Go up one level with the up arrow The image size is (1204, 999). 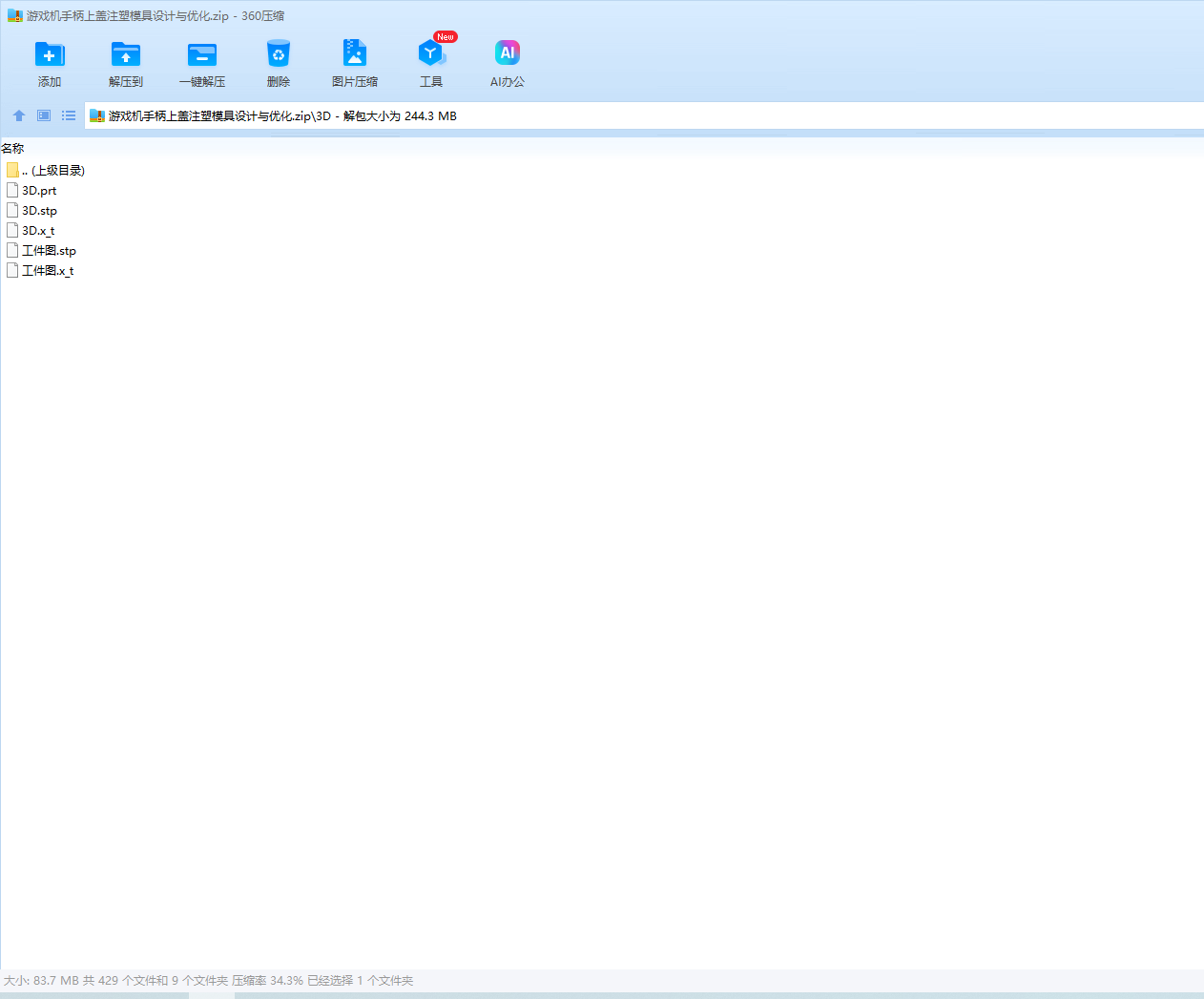(x=19, y=115)
